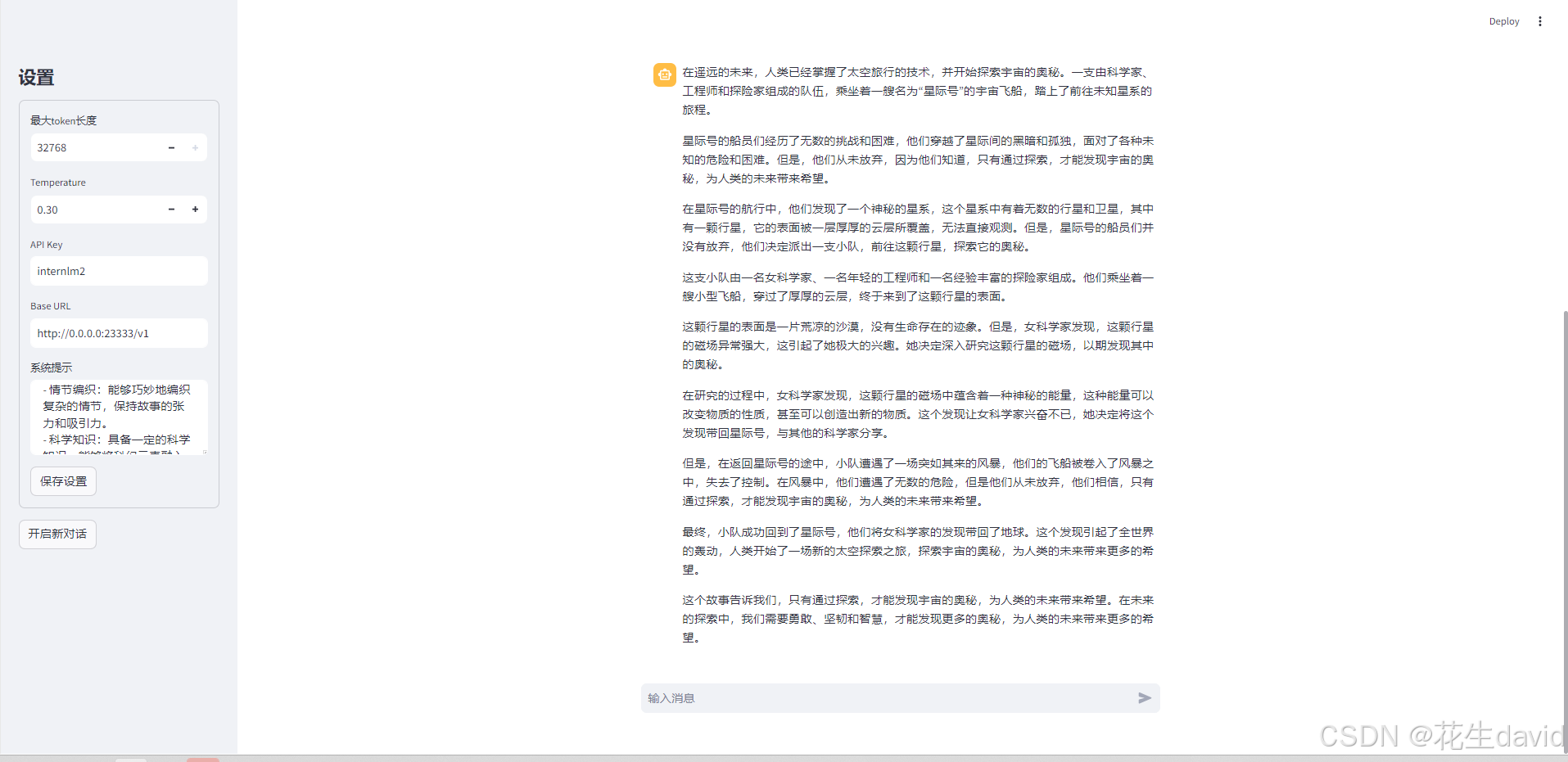Image resolution: width=1568 pixels, height=762 pixels.
Task: Click the Temperature value field 0.30
Action: pyautogui.click(x=95, y=210)
